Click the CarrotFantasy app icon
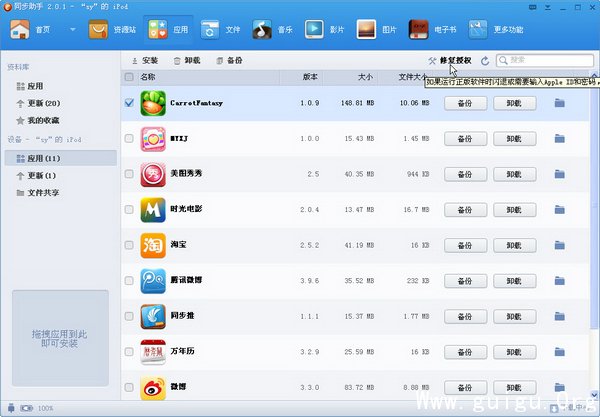This screenshot has height=417, width=600. [x=153, y=103]
